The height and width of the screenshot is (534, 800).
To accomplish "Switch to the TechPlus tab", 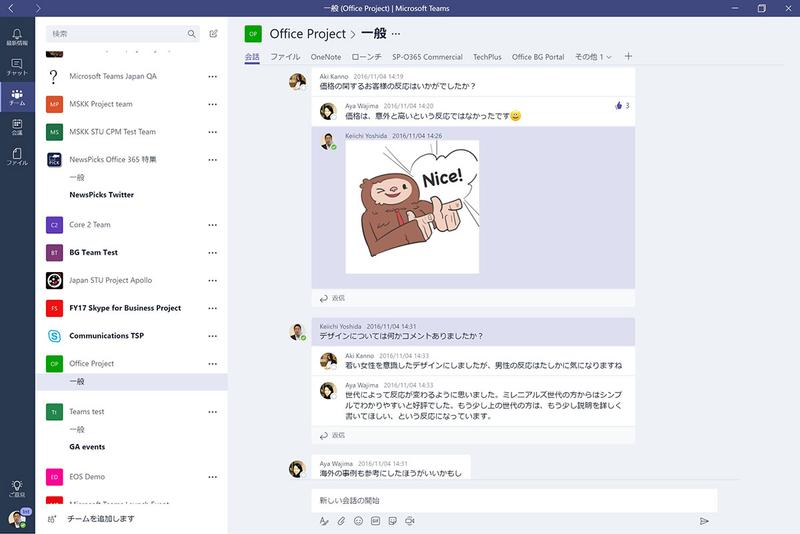I will [487, 57].
